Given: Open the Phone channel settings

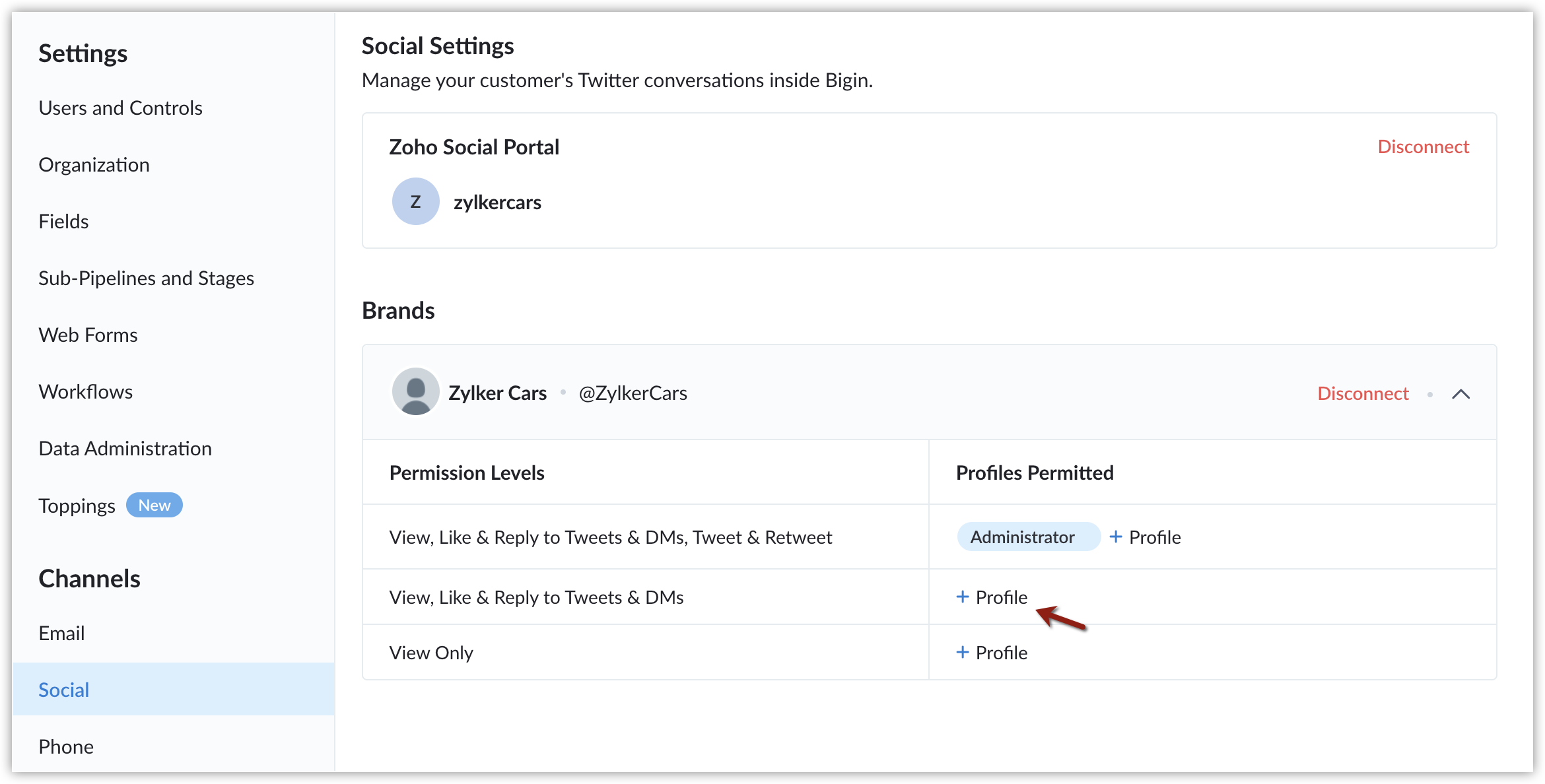Looking at the screenshot, I should (66, 746).
